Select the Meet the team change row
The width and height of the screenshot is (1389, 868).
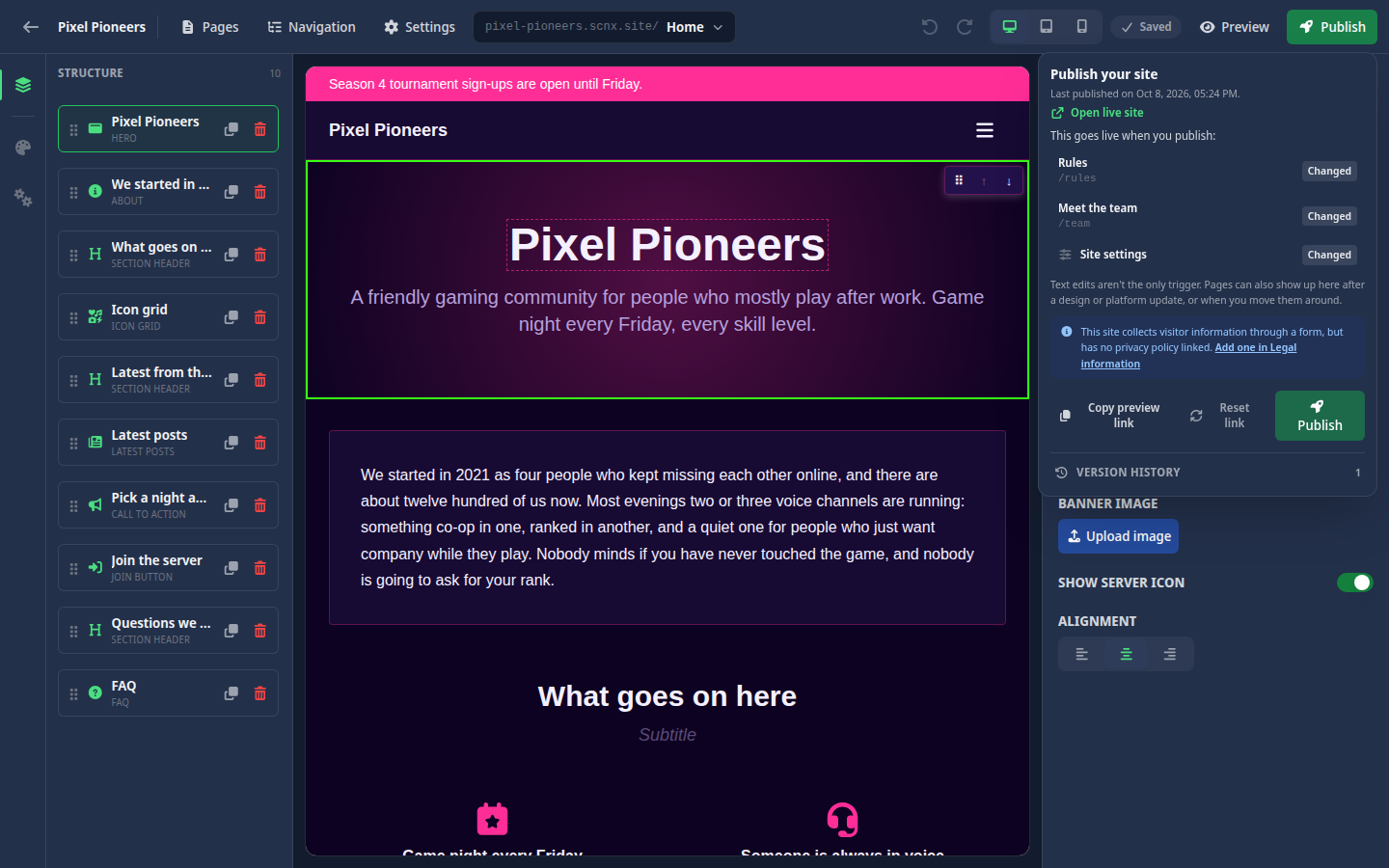click(1208, 216)
